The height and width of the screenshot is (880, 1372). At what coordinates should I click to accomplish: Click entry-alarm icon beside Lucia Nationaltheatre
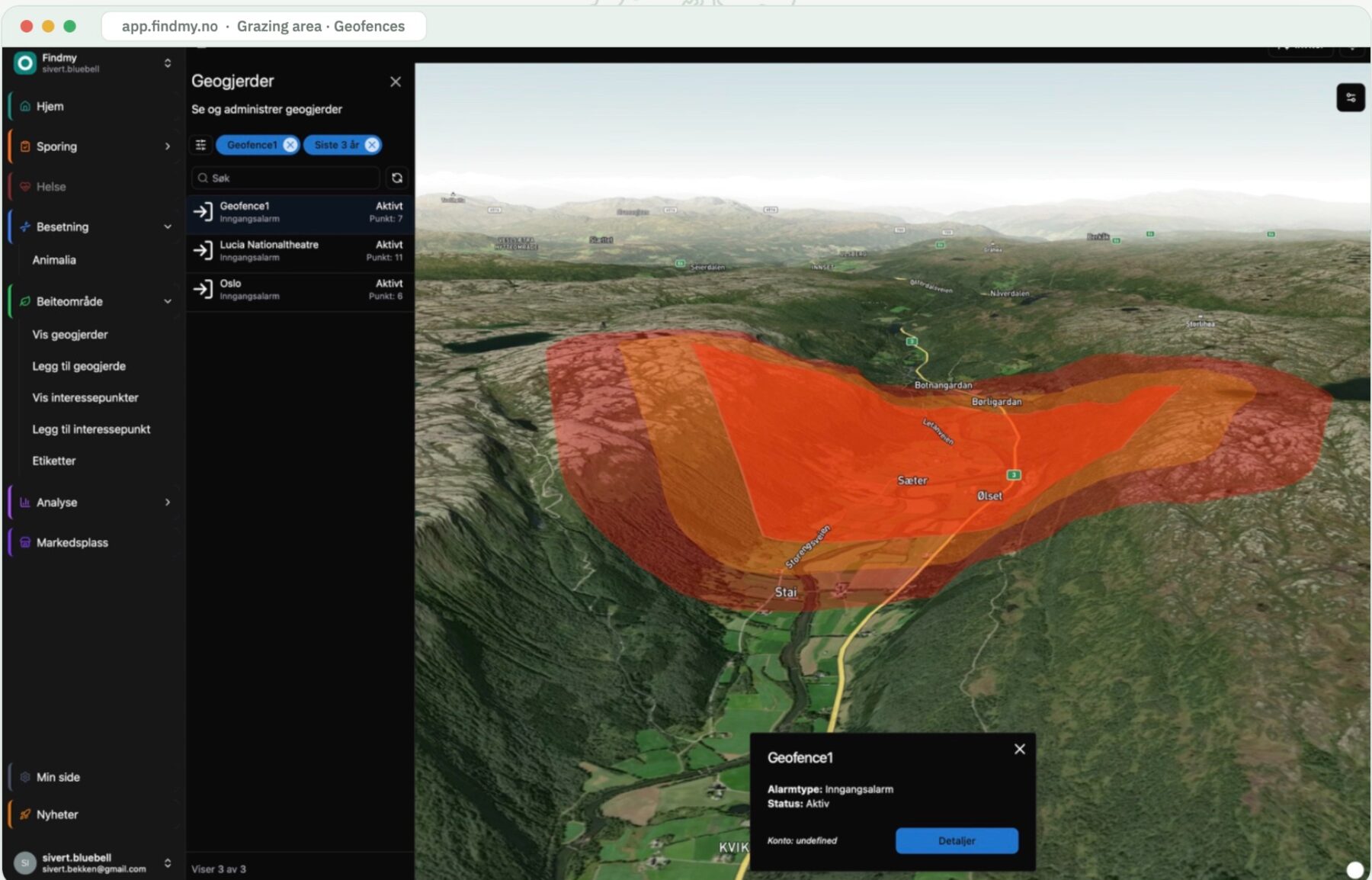click(203, 251)
